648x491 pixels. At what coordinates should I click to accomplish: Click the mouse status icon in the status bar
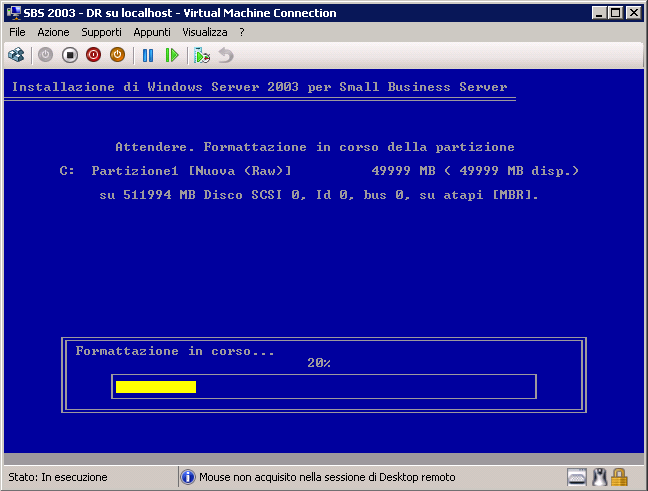point(599,477)
